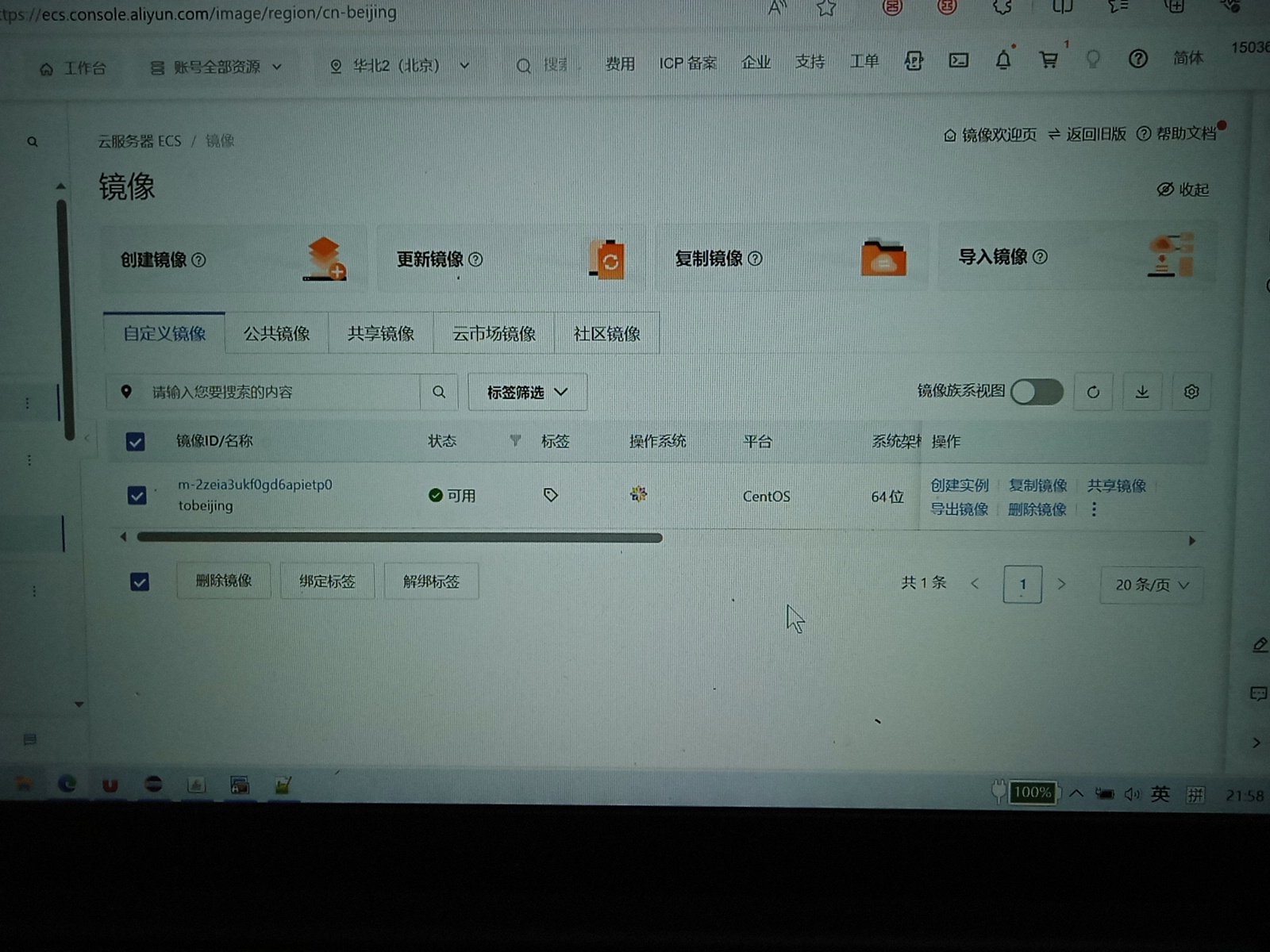This screenshot has width=1270, height=952.
Task: Open the 华北2 (北京) region selector
Action: click(x=400, y=66)
